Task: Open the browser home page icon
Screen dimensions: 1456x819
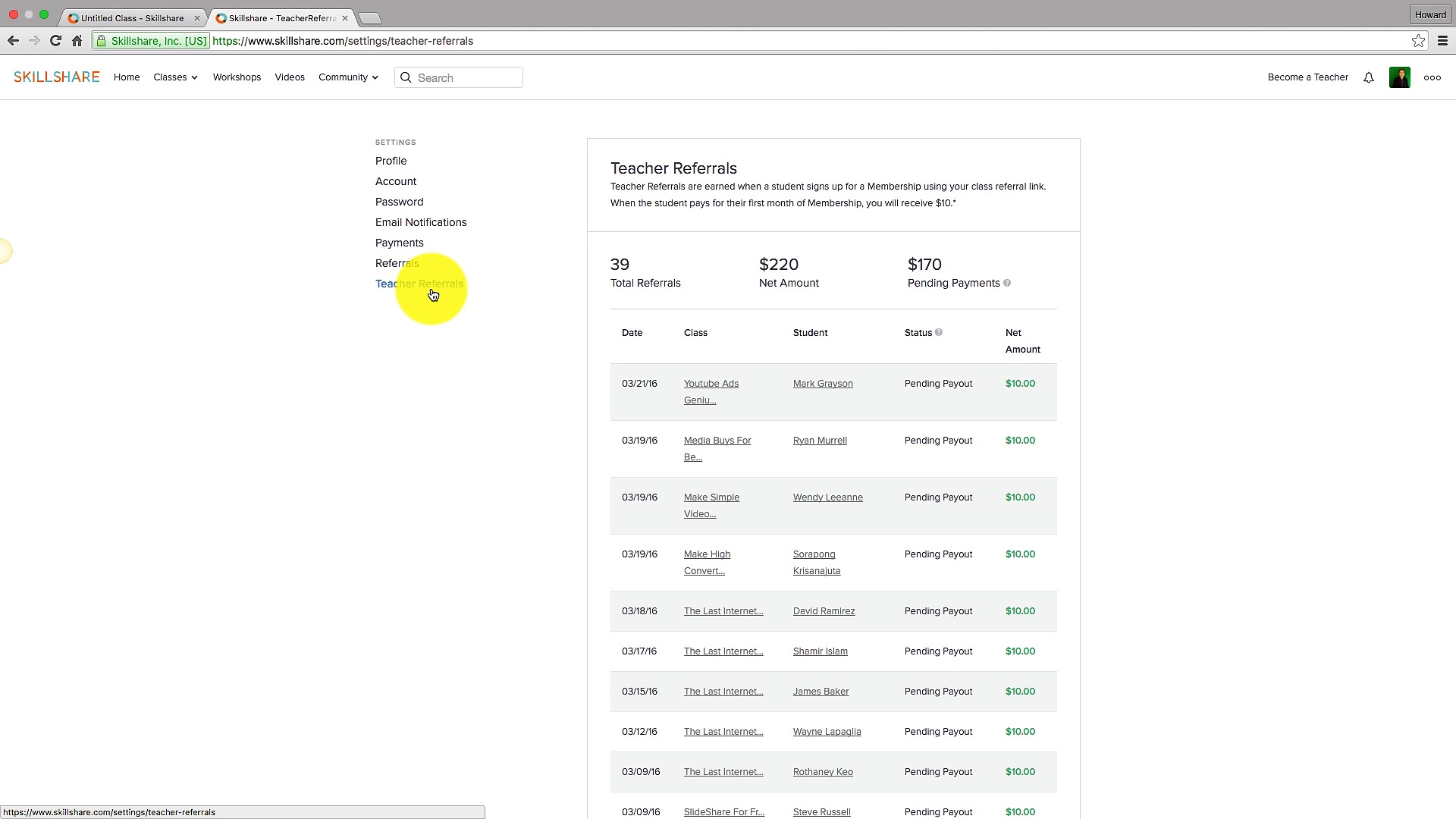Action: tap(77, 41)
